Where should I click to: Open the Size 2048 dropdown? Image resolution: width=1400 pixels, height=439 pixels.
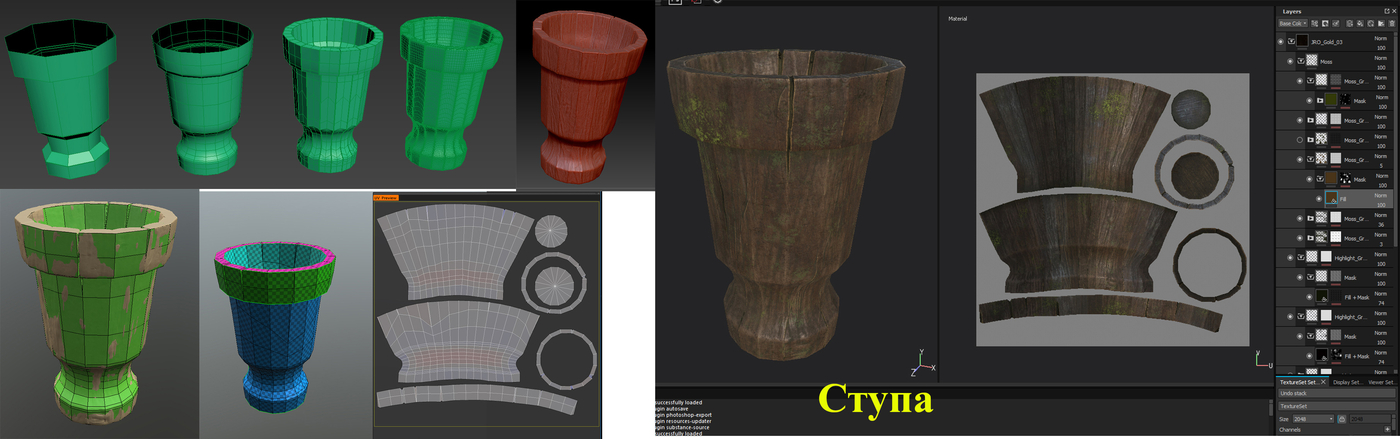click(x=1313, y=419)
